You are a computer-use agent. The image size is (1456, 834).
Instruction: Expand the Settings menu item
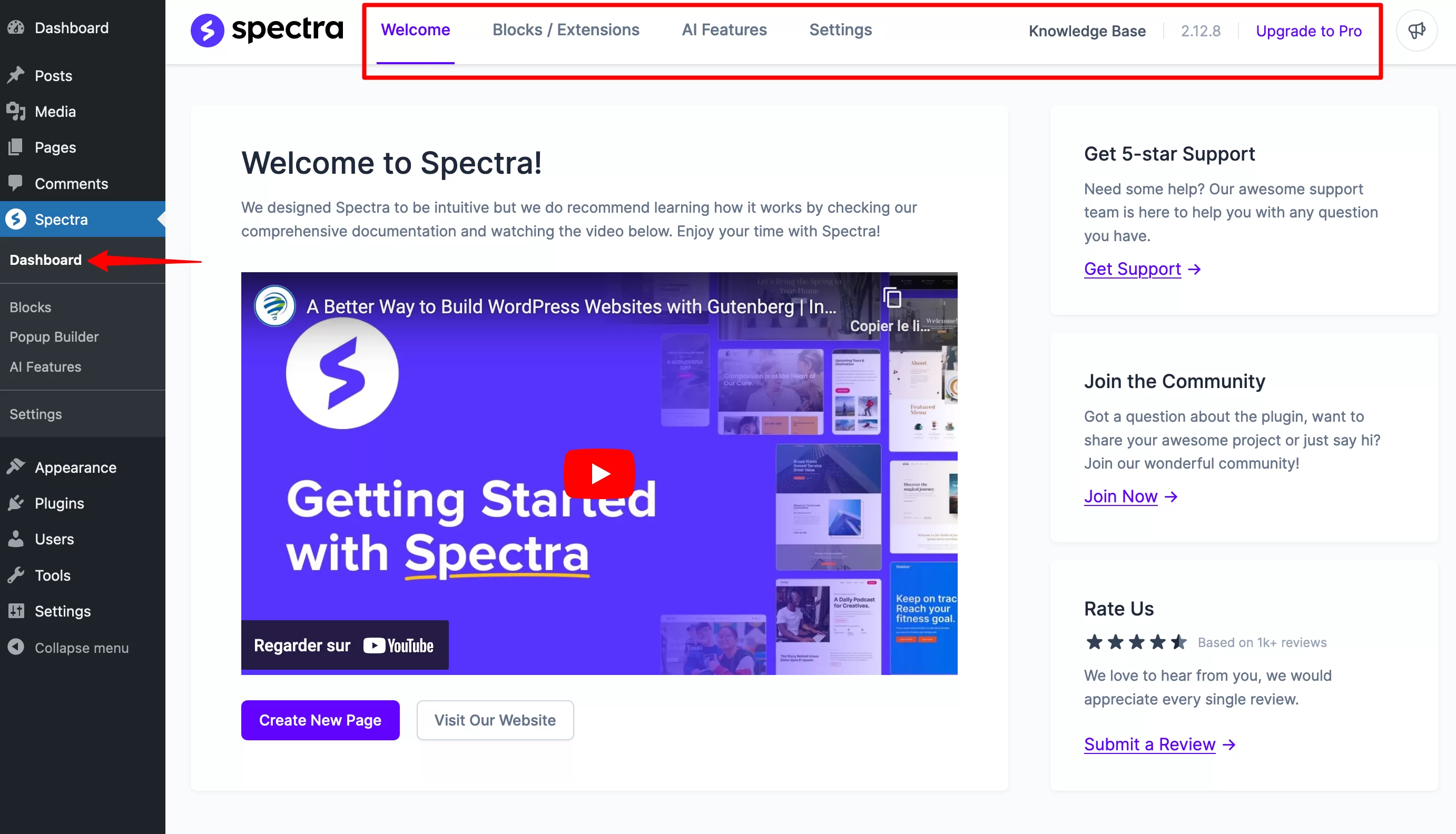point(35,413)
